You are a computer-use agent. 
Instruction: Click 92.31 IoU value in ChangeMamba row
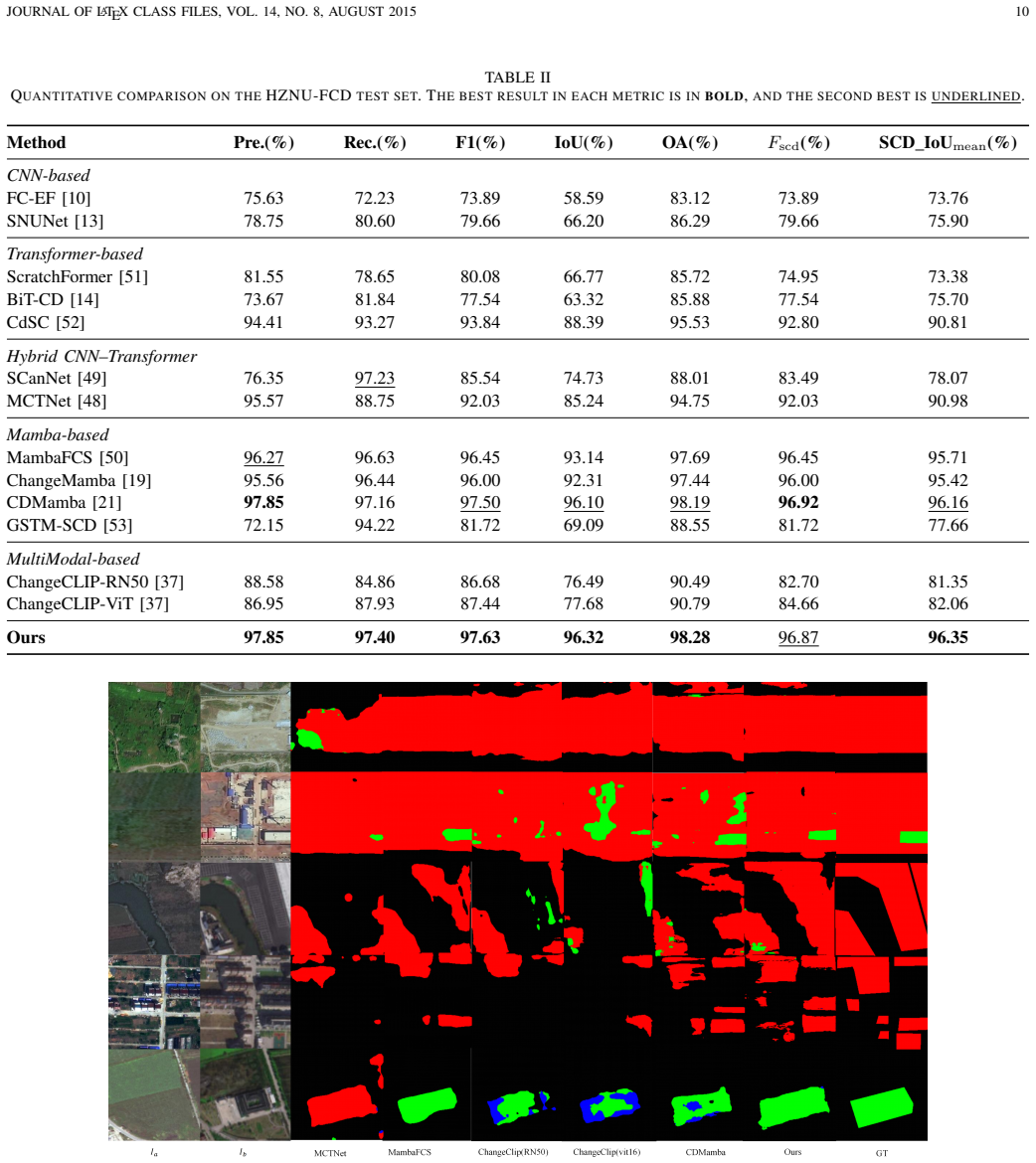coord(584,481)
